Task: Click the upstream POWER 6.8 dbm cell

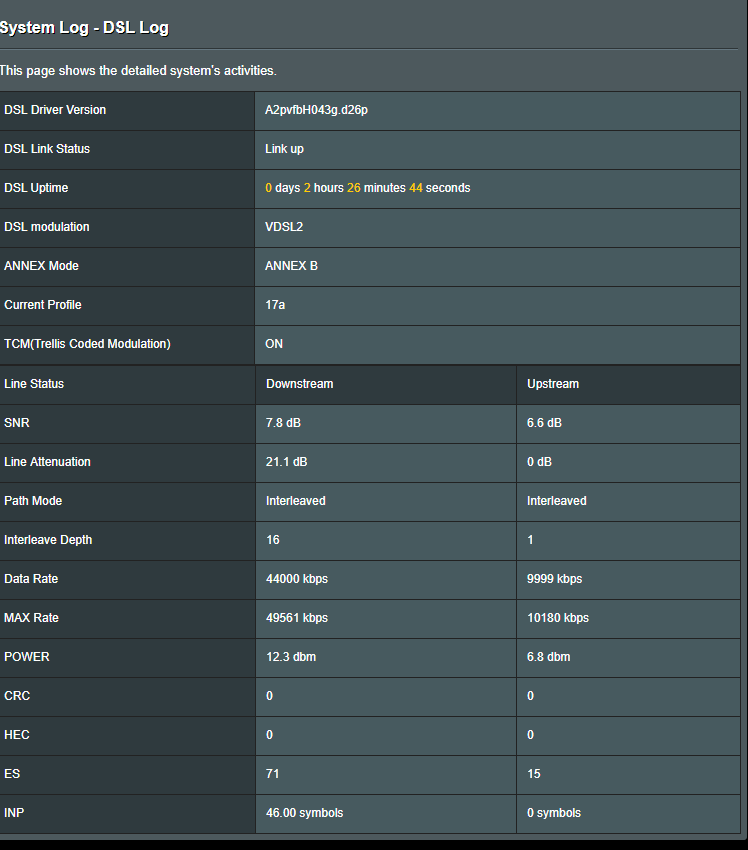Action: (x=629, y=657)
